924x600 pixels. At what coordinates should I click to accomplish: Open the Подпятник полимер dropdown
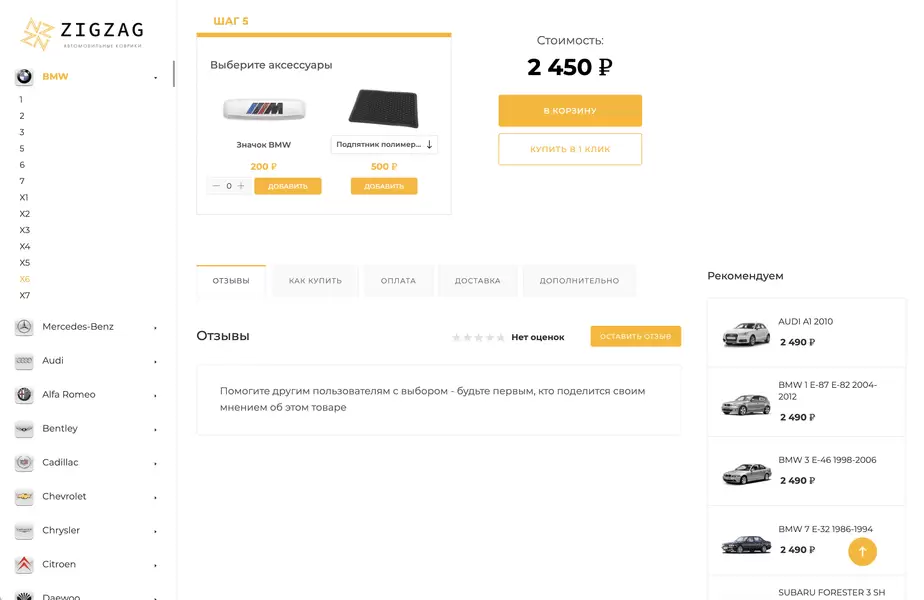point(384,145)
